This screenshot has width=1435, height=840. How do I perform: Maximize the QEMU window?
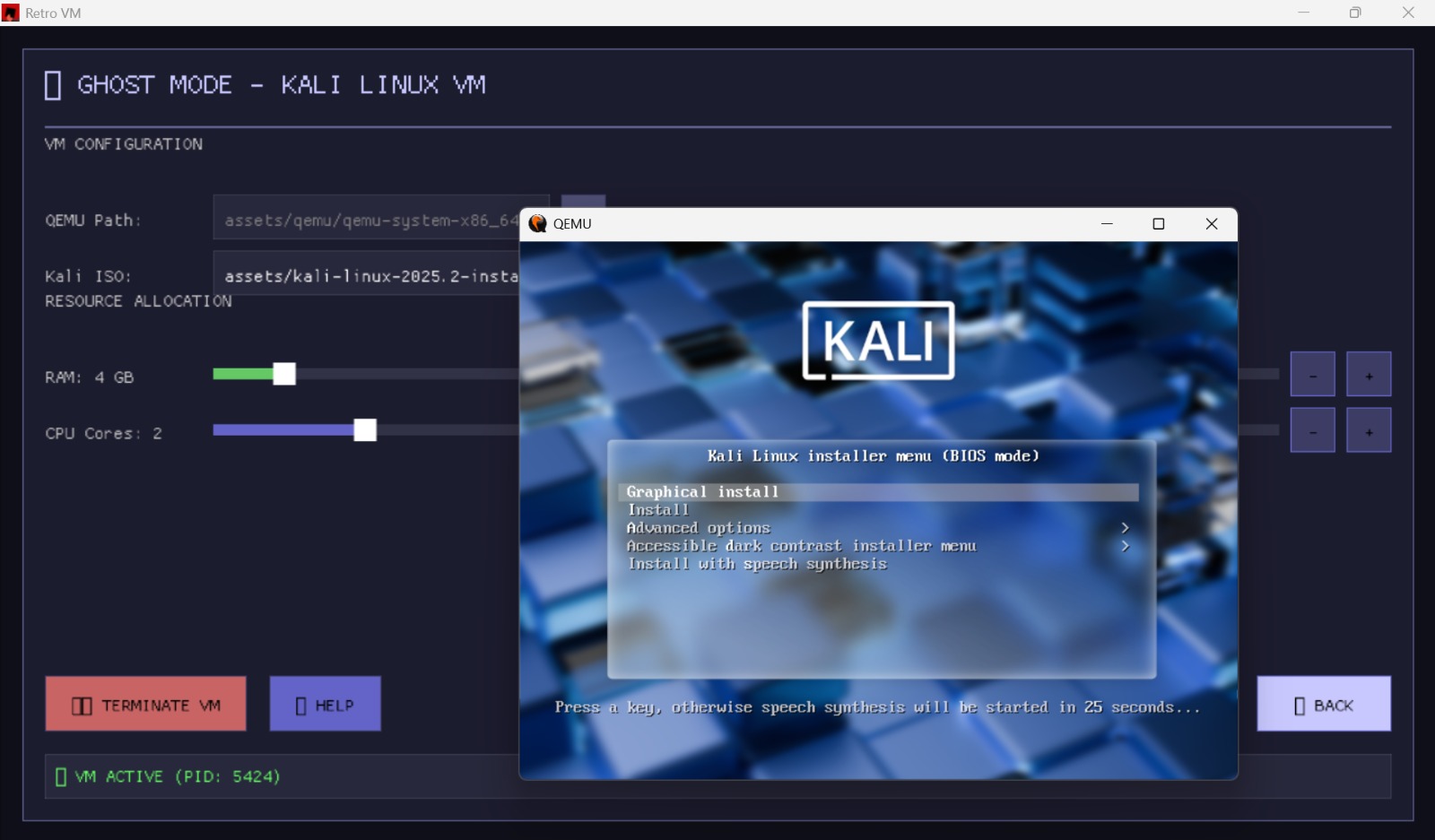coord(1159,224)
